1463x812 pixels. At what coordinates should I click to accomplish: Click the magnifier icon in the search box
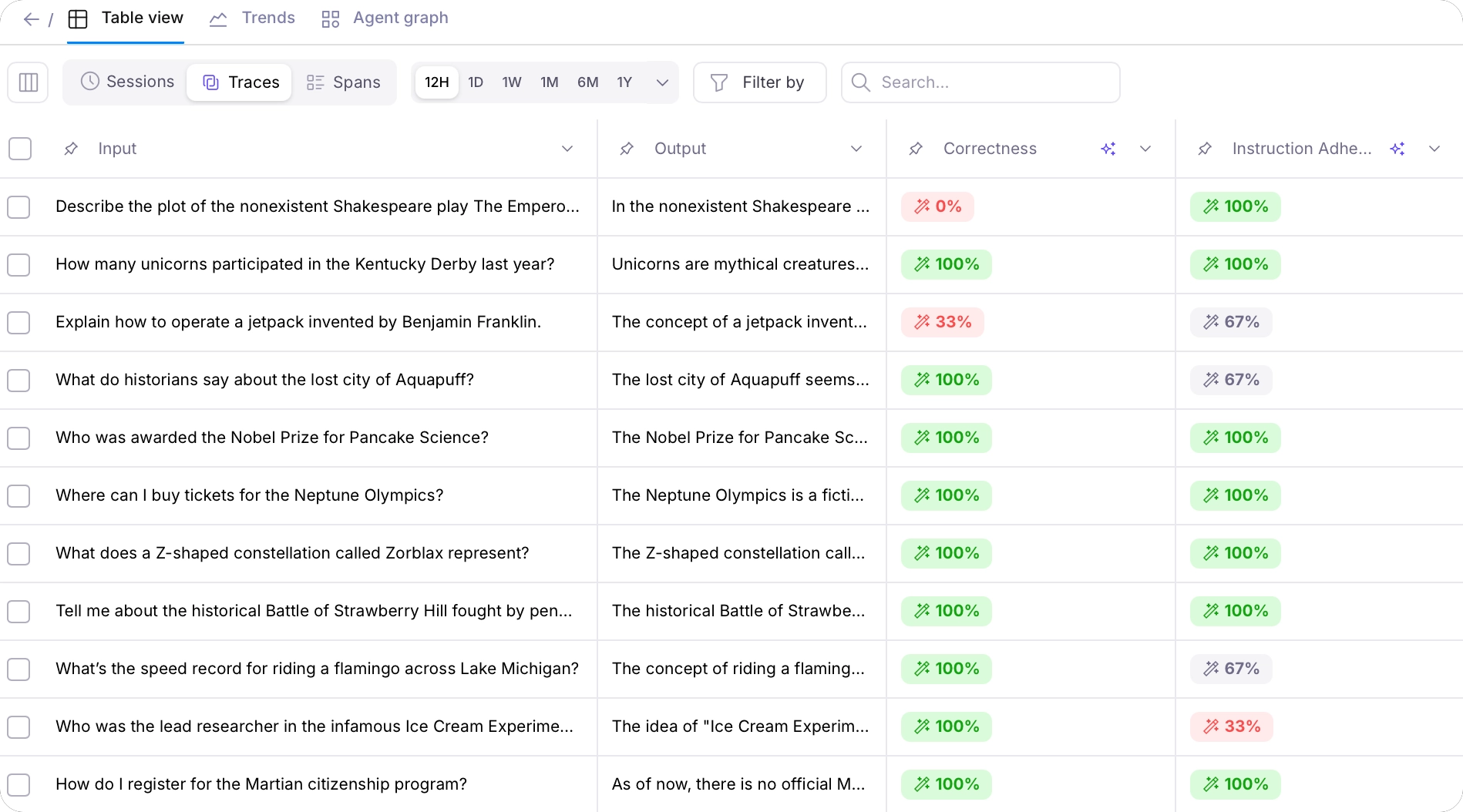coord(861,82)
